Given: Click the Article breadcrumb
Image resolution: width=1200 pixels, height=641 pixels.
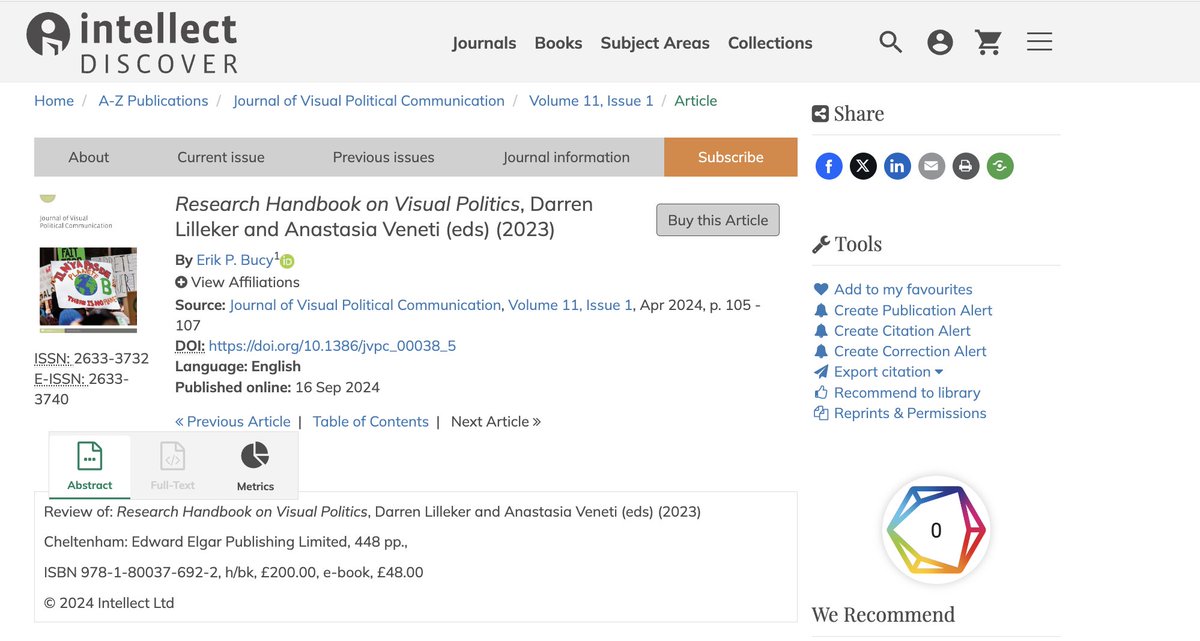Looking at the screenshot, I should 696,101.
